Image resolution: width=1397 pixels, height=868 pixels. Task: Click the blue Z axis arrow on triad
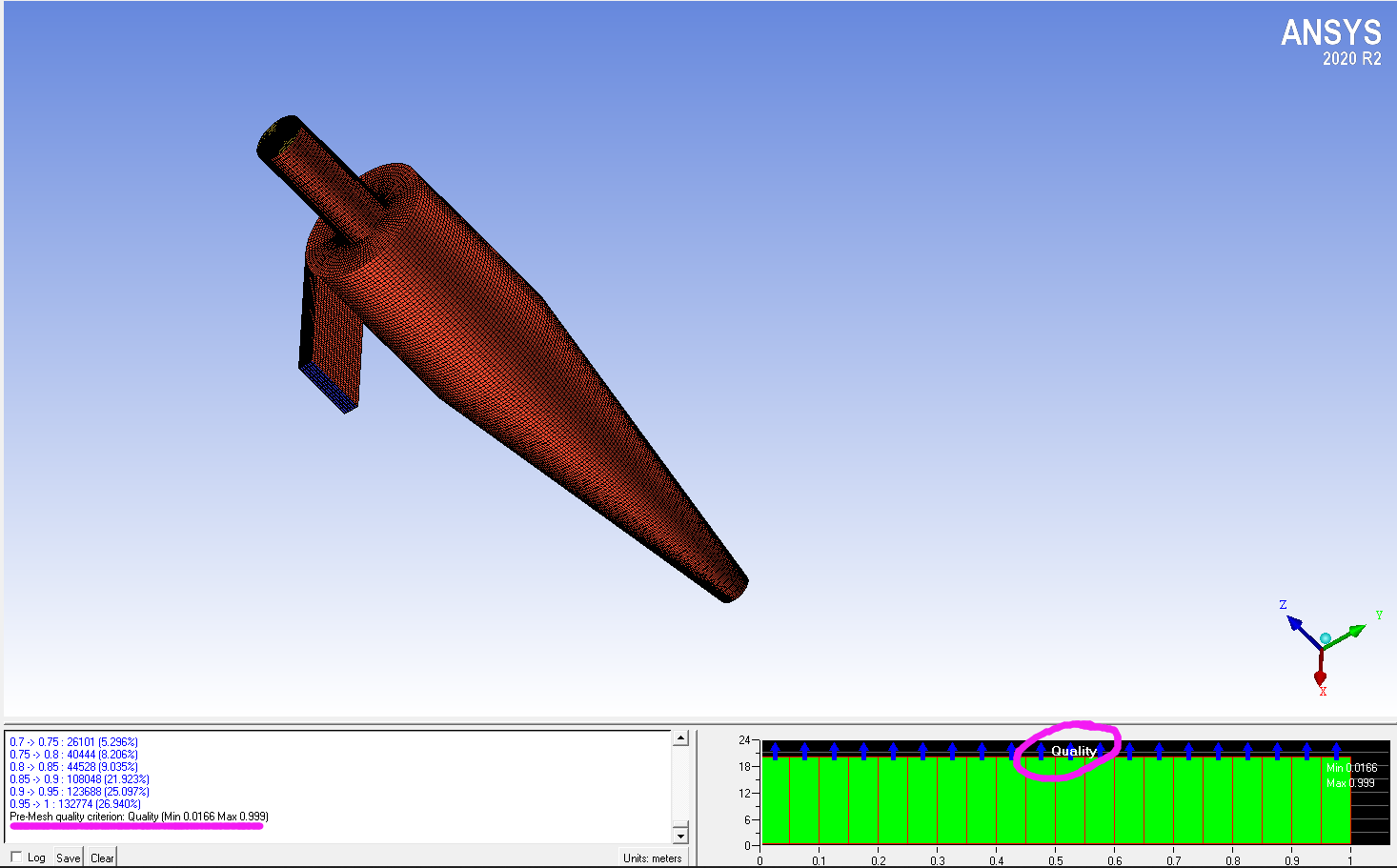click(x=1294, y=623)
